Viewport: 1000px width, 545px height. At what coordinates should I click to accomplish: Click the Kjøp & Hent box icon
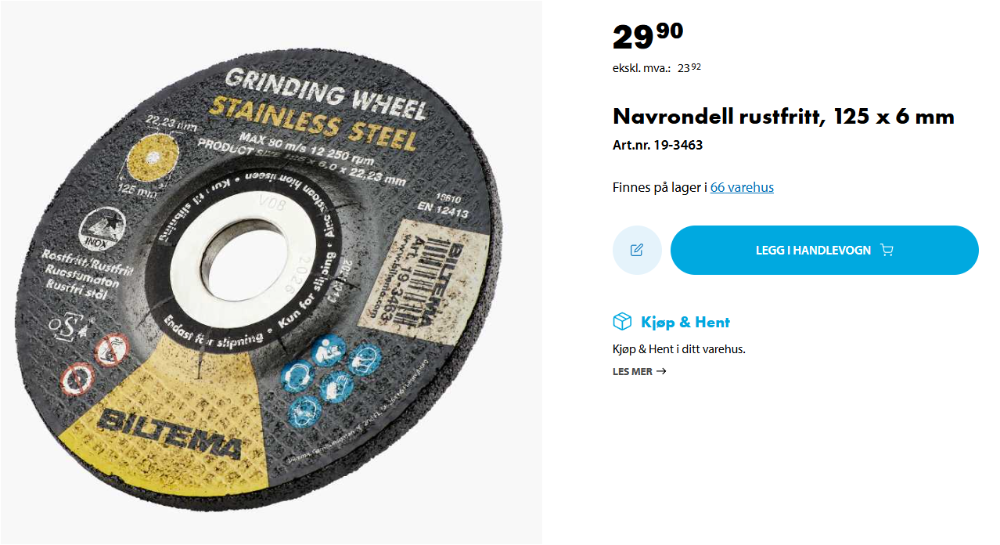point(622,322)
